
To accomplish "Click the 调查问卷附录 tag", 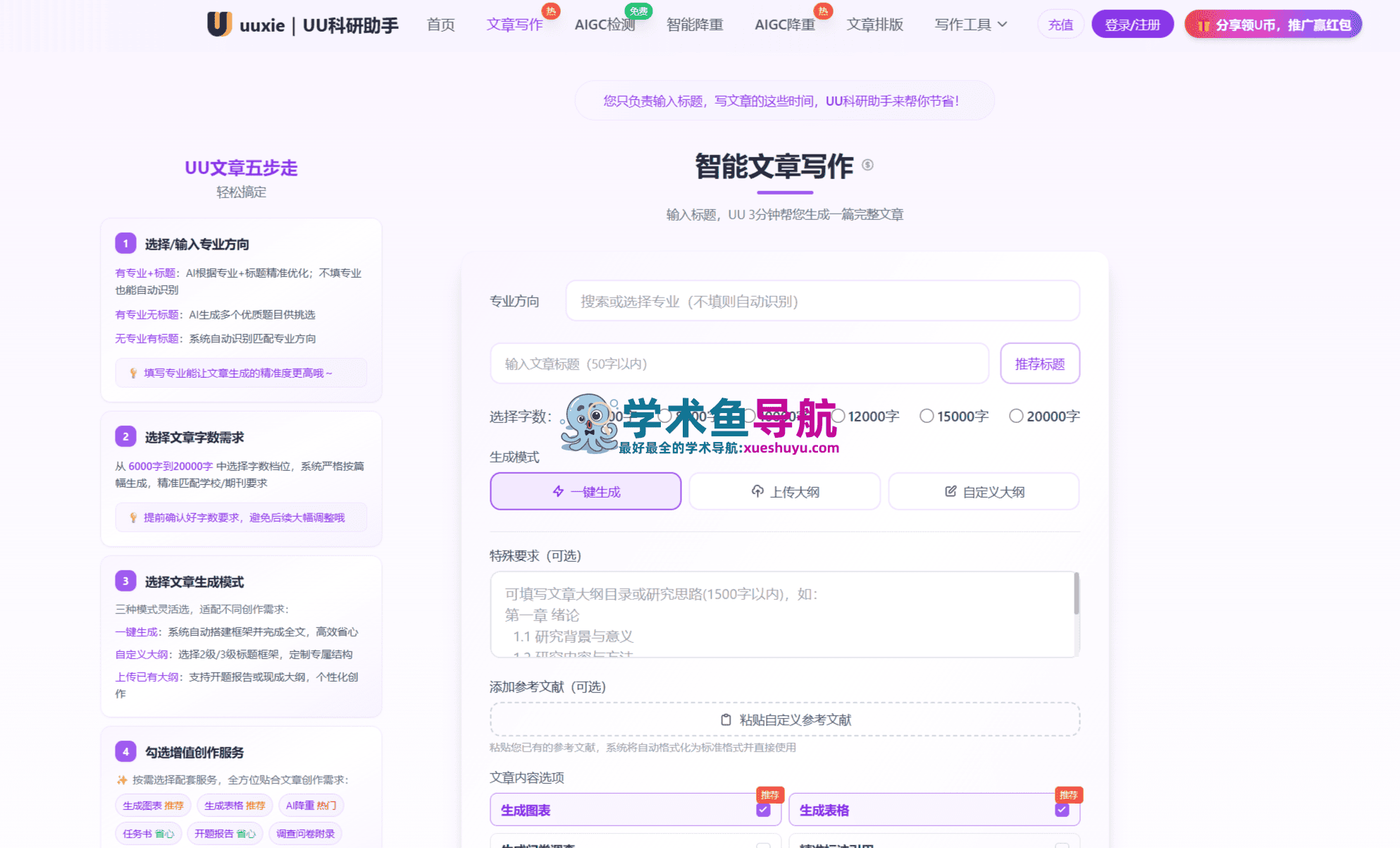I will [x=305, y=834].
